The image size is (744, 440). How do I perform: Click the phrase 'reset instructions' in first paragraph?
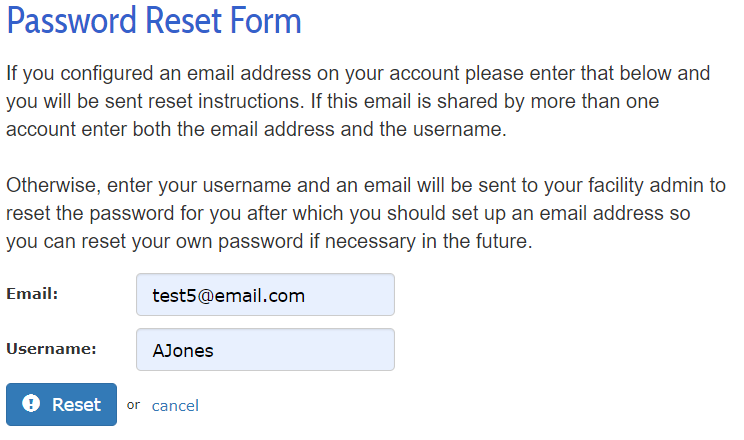tap(204, 101)
